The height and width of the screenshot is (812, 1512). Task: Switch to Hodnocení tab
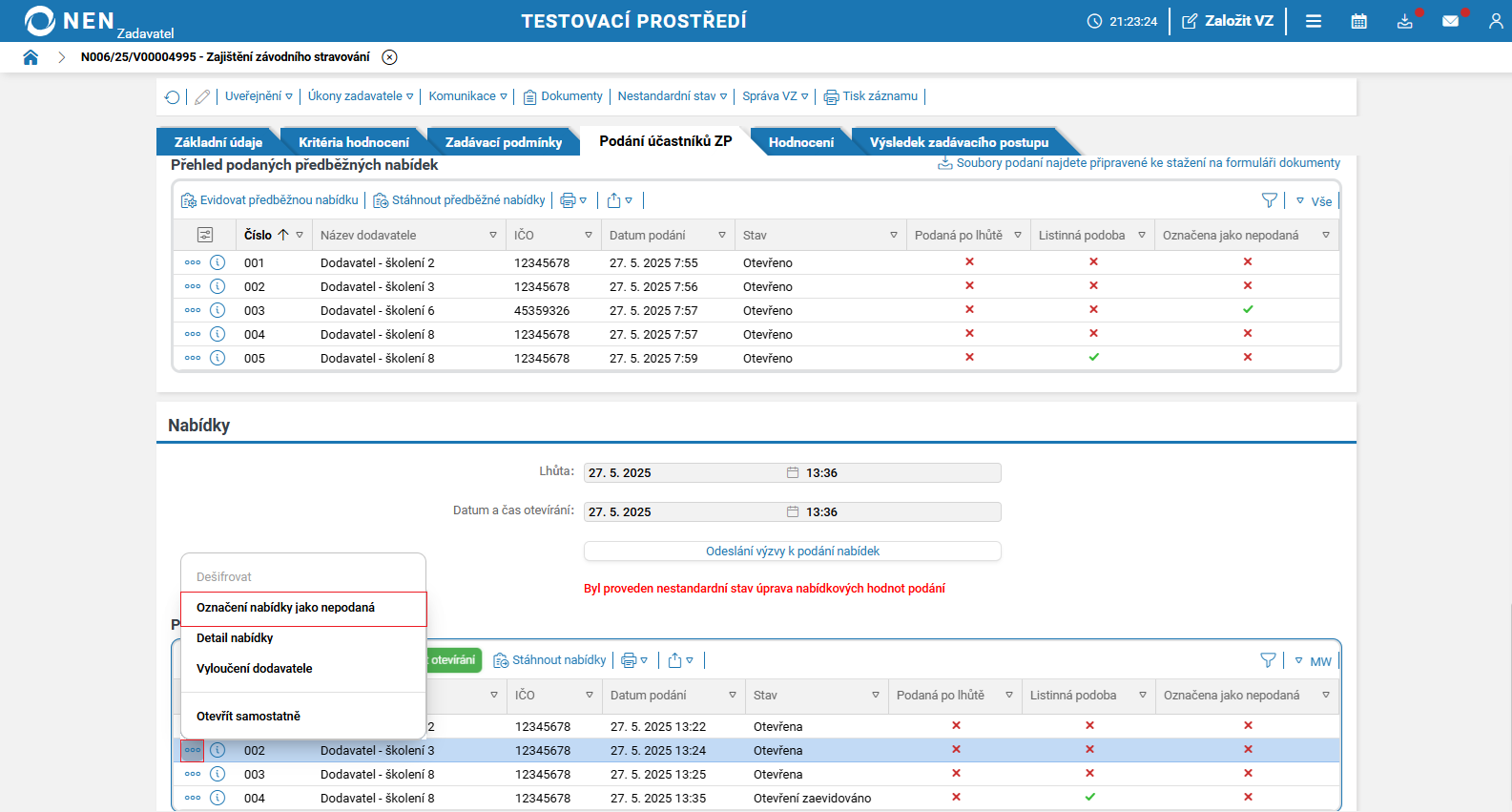(800, 142)
